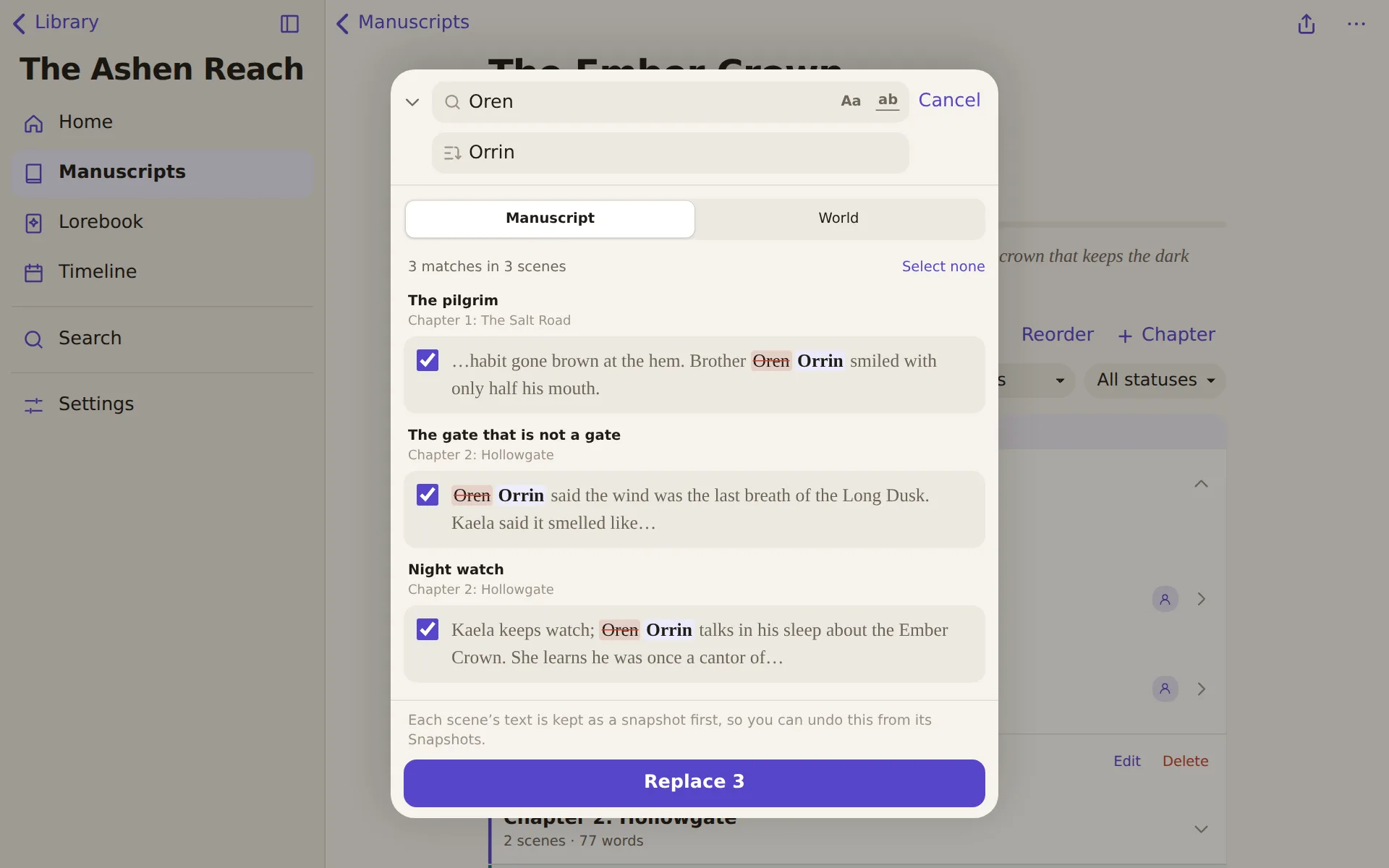Image resolution: width=1389 pixels, height=868 pixels.
Task: Click the Orrin replacement field
Action: pos(671,153)
